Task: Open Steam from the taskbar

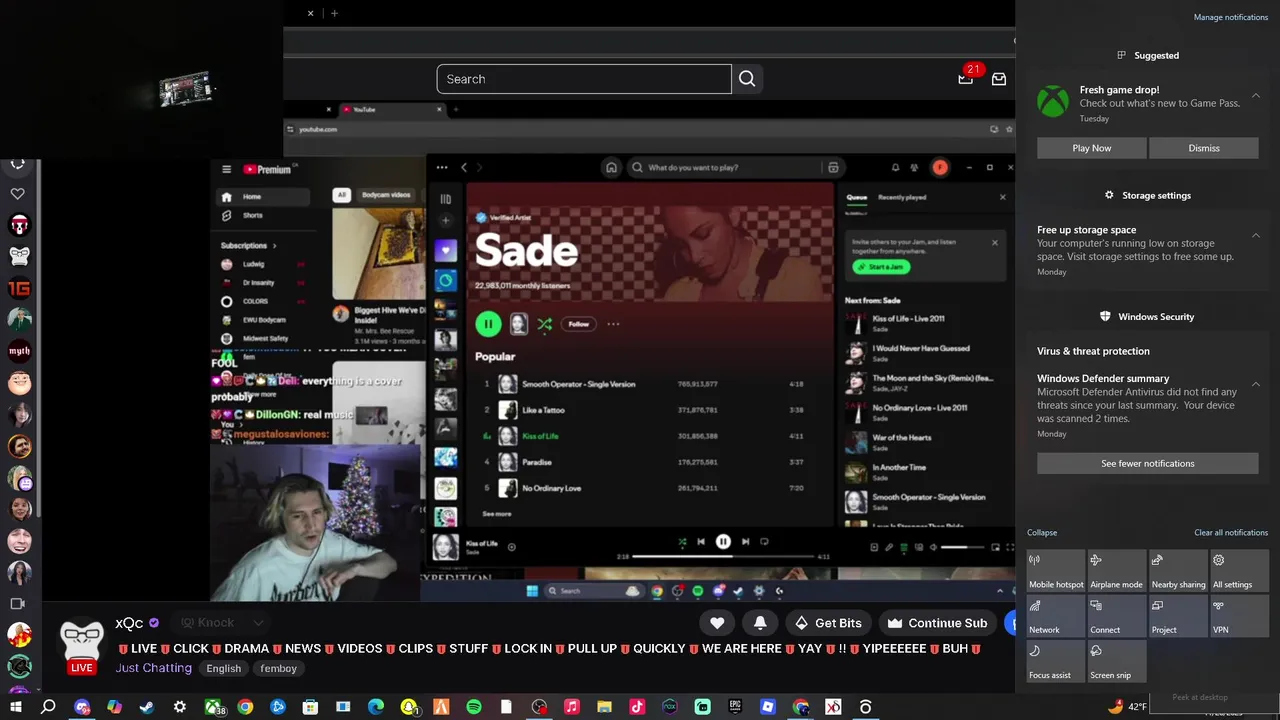Action: point(147,707)
